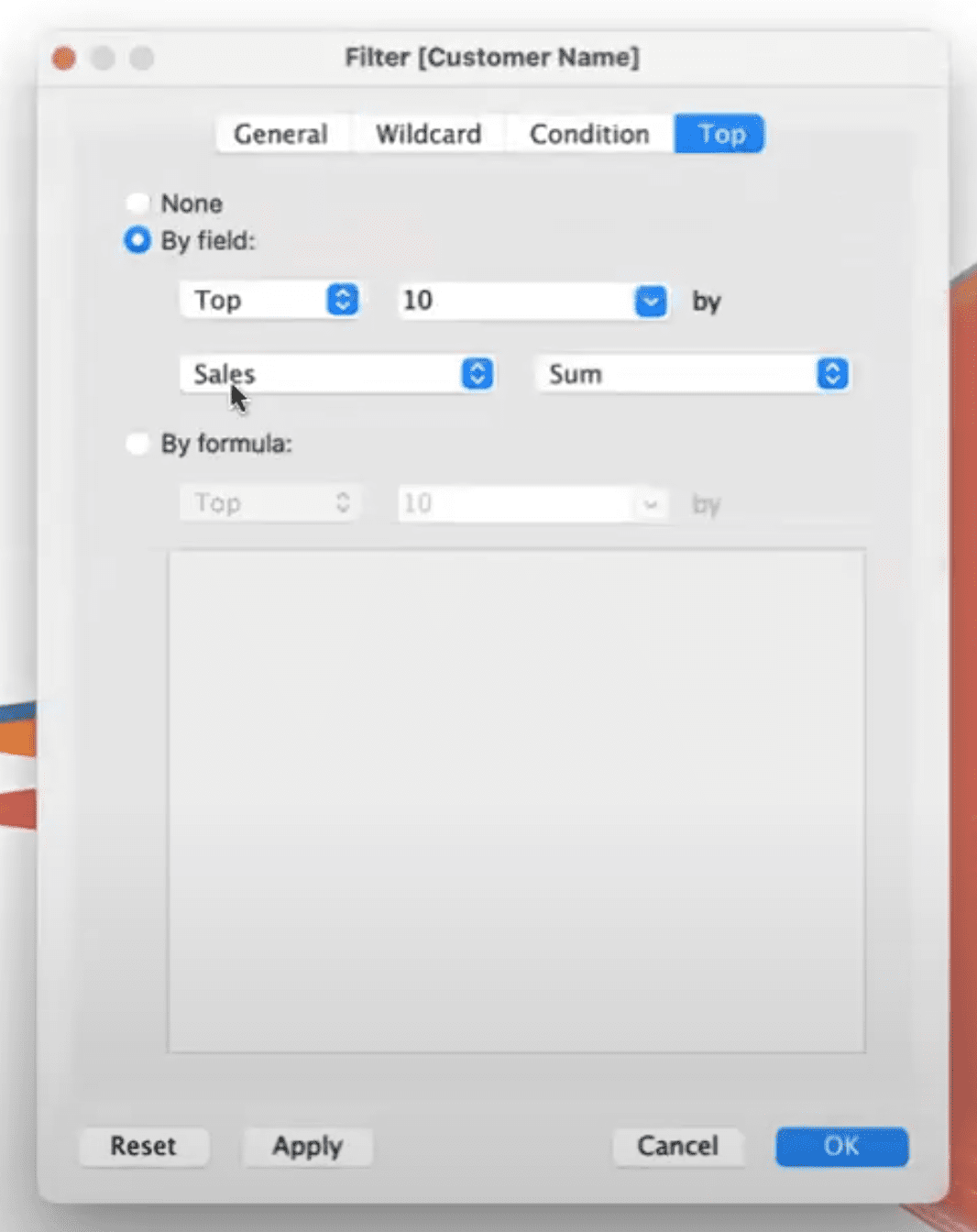Open the aggregation dropdown showing Sum
This screenshot has height=1232, width=977.
pos(687,373)
